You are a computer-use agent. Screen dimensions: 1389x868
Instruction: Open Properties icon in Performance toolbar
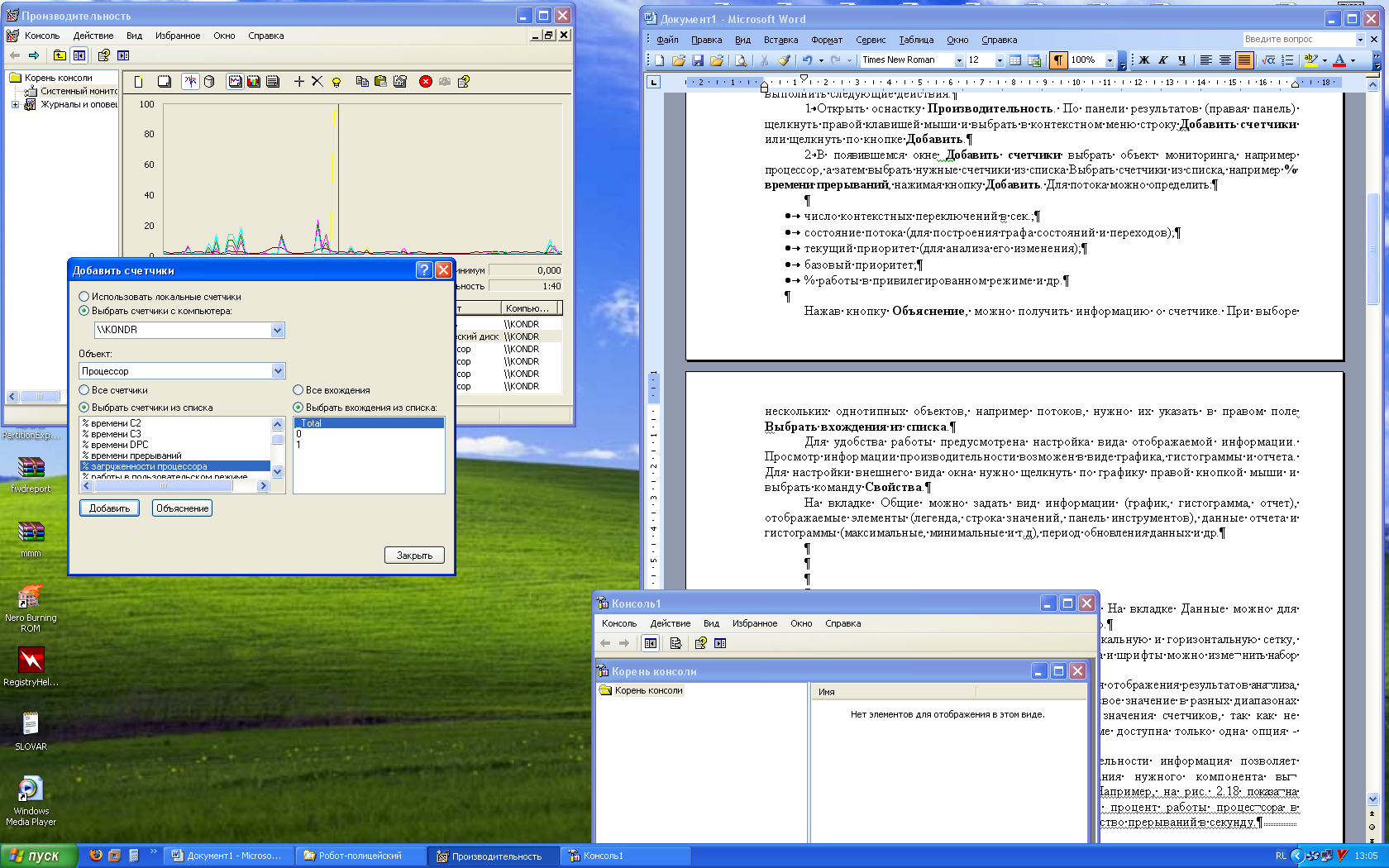coord(400,81)
